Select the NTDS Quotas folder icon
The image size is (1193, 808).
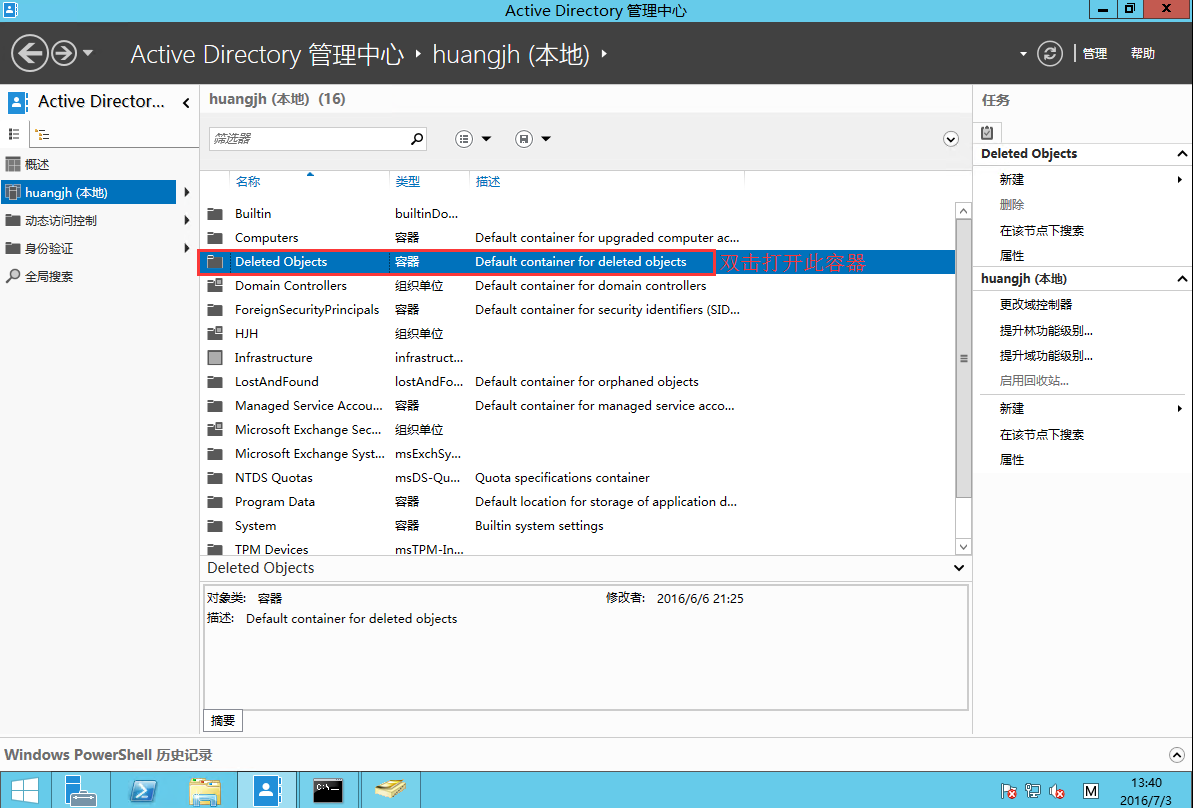[215, 478]
